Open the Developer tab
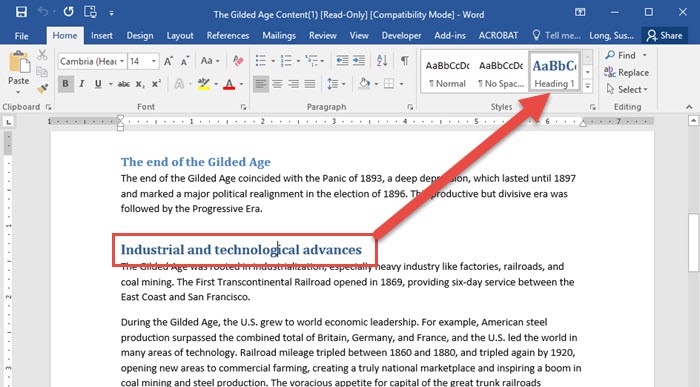 click(x=401, y=36)
